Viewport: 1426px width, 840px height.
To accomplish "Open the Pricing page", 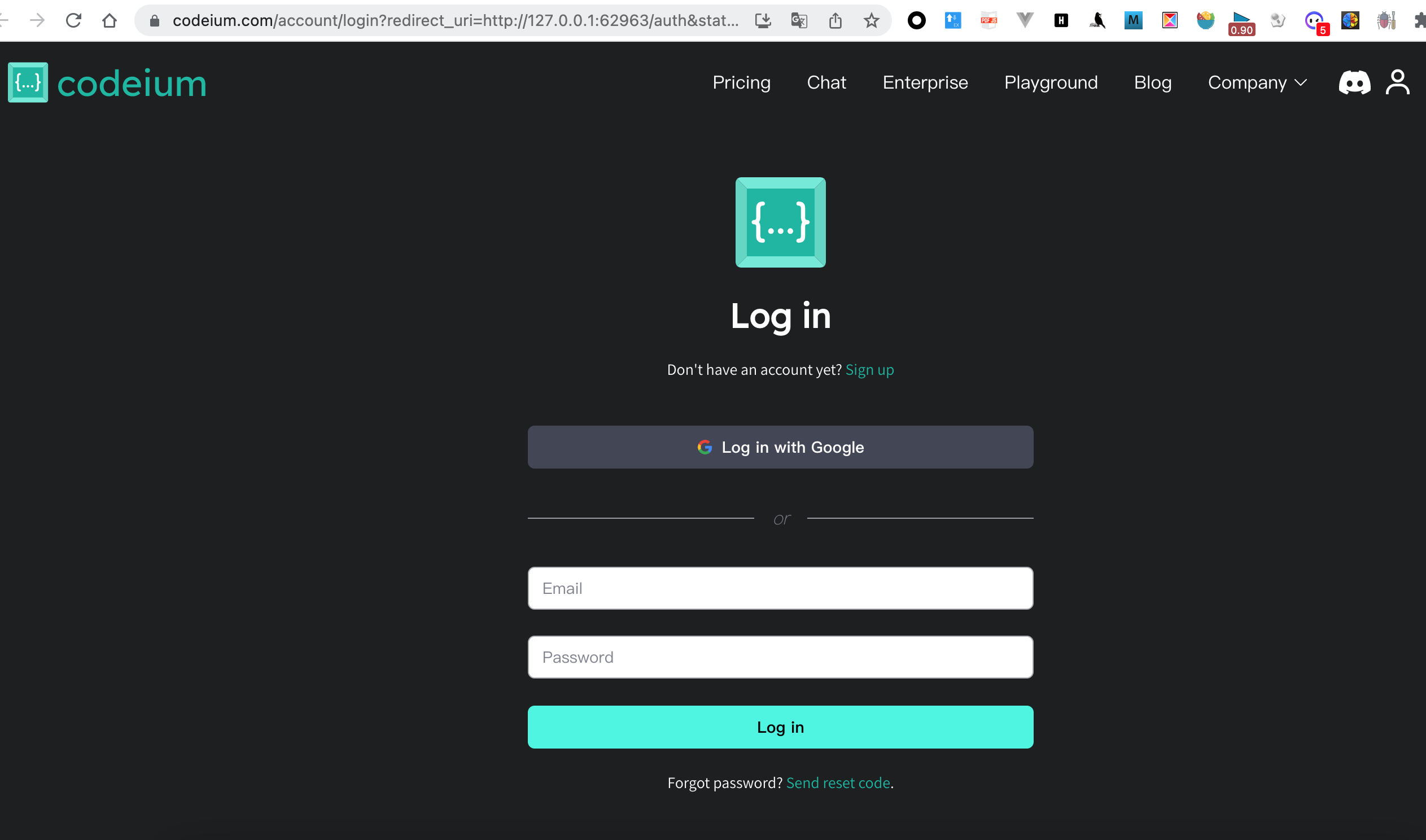I will 741,82.
